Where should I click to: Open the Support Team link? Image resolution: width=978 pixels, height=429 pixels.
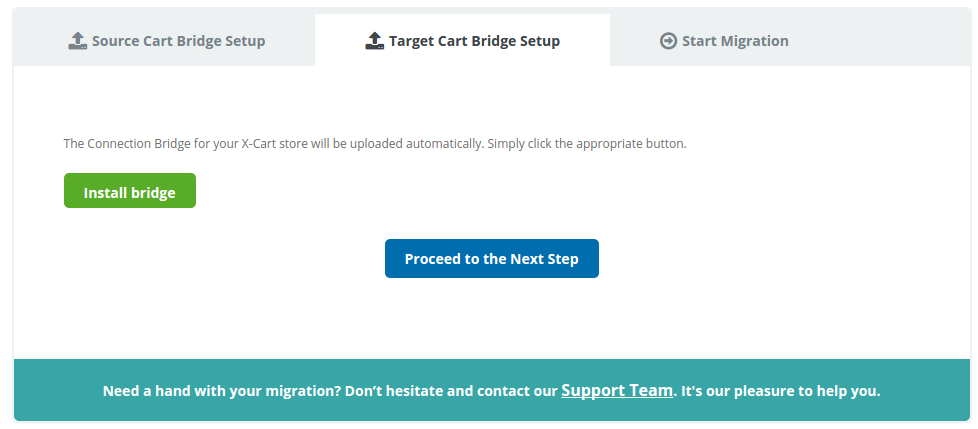[x=617, y=390]
